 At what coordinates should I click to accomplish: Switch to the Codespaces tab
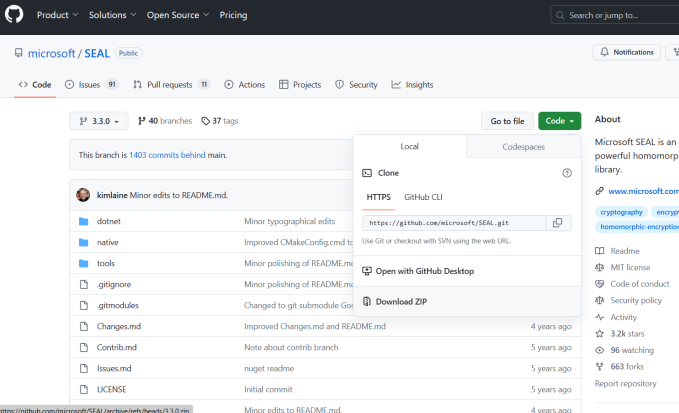coord(524,147)
